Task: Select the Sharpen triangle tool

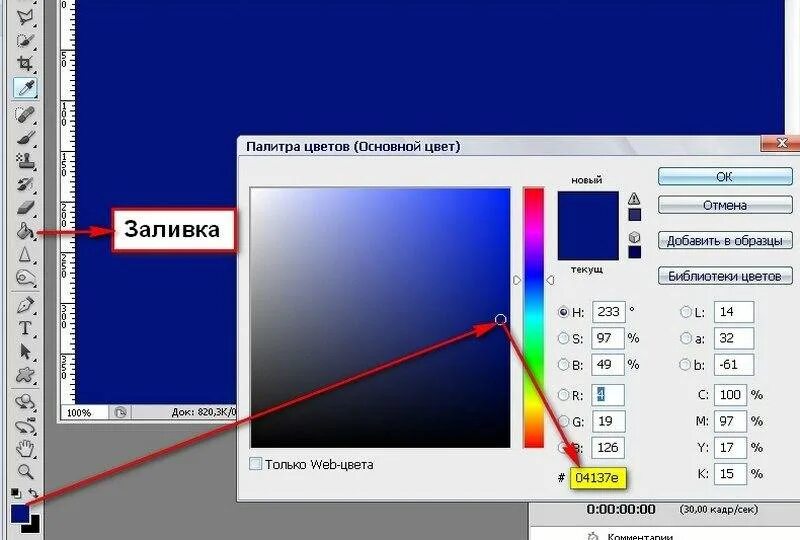Action: (24, 254)
